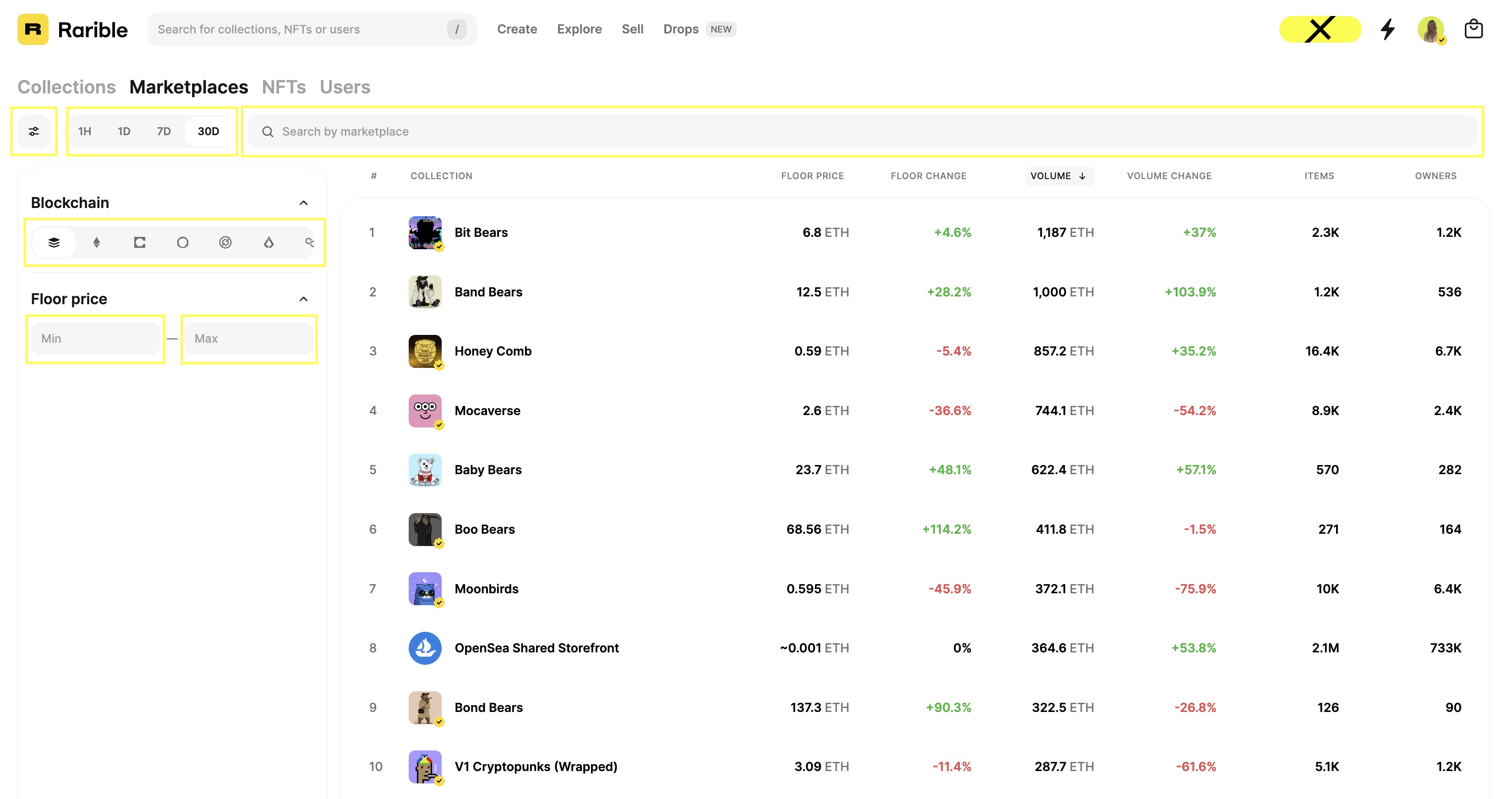Viewport: 1512px width, 799px height.
Task: Collapse the Floor price filter section
Action: pos(303,299)
